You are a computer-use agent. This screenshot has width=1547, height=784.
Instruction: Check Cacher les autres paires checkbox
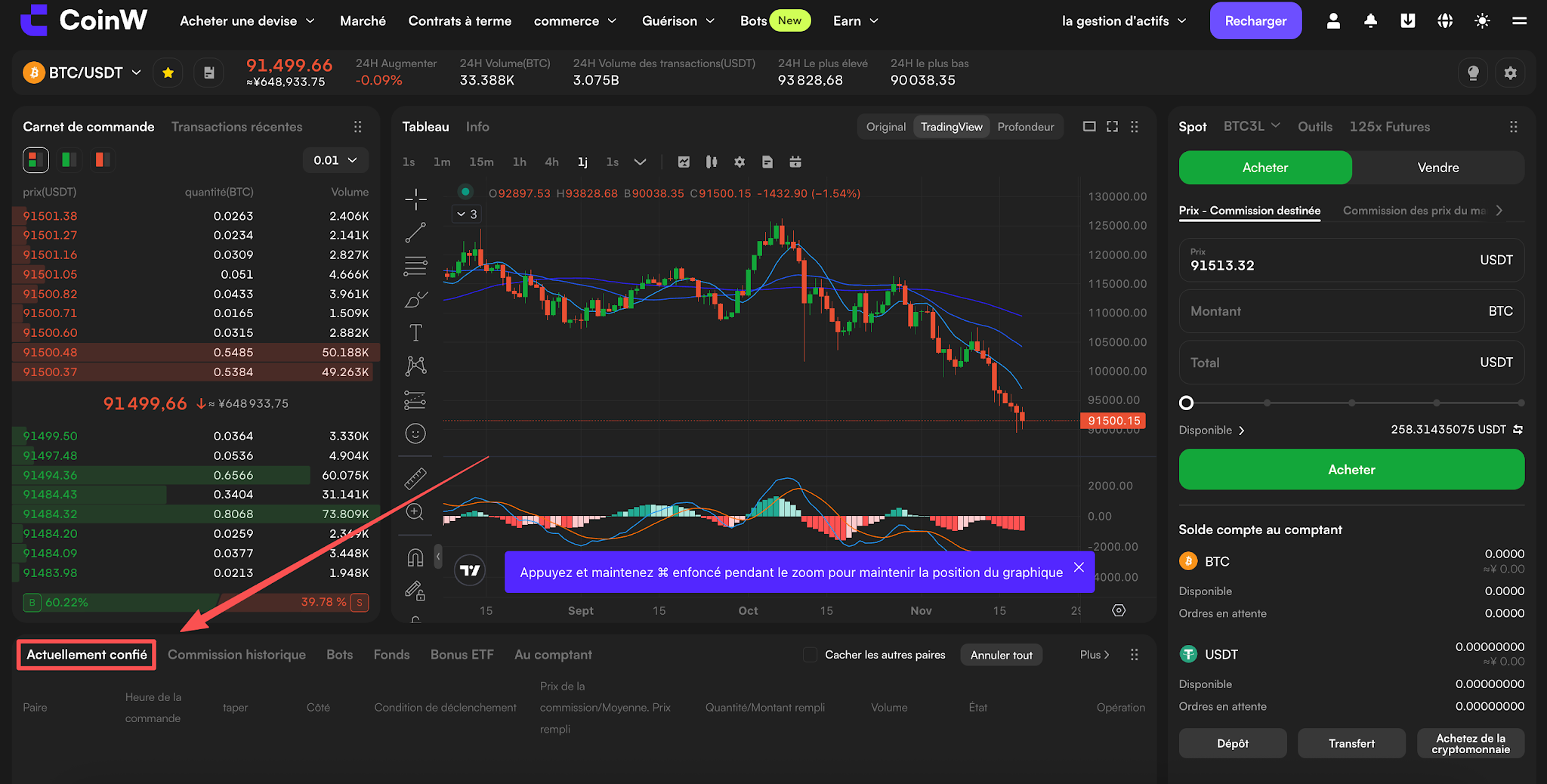(x=810, y=655)
